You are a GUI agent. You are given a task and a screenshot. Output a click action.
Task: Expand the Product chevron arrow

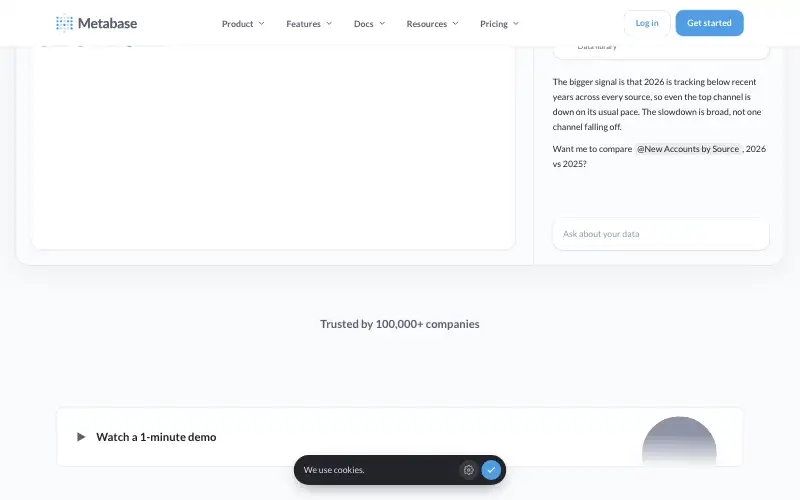tap(261, 23)
